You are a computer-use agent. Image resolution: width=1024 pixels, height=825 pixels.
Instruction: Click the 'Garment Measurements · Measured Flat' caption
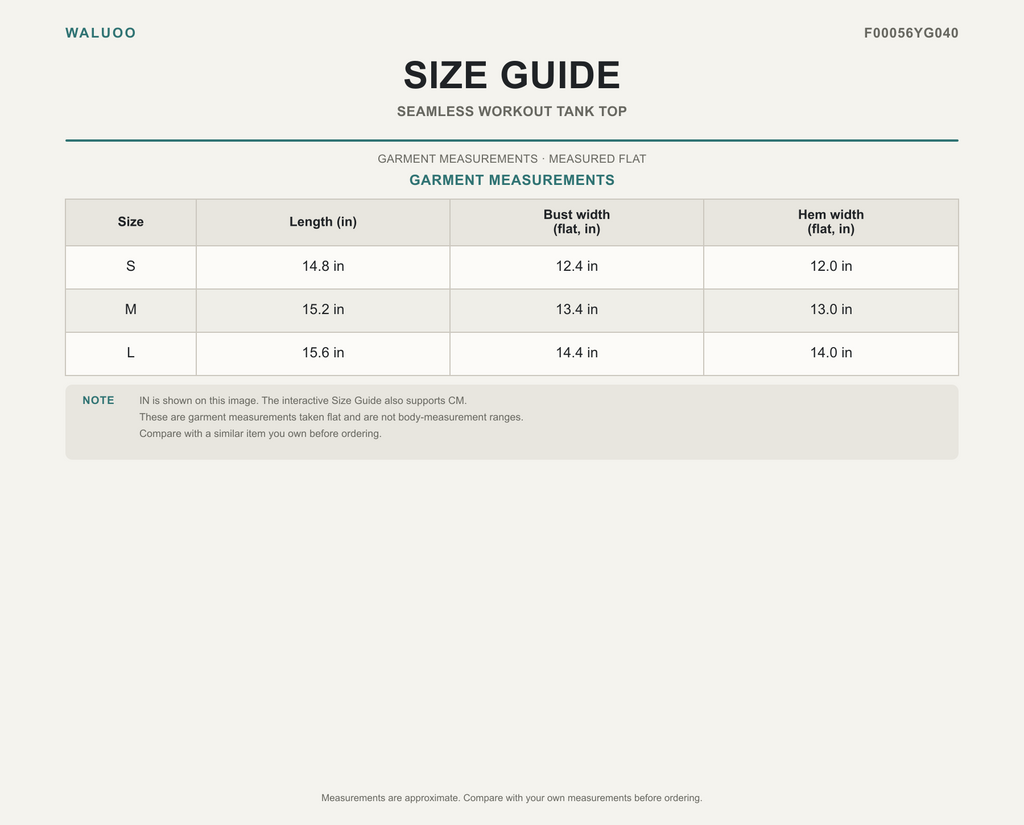[x=512, y=159]
